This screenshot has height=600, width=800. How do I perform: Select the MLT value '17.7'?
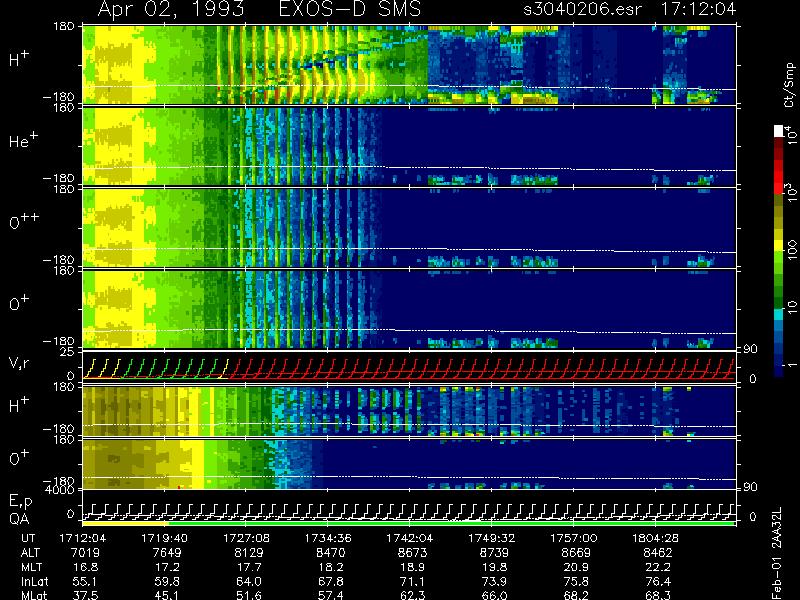click(x=249, y=567)
